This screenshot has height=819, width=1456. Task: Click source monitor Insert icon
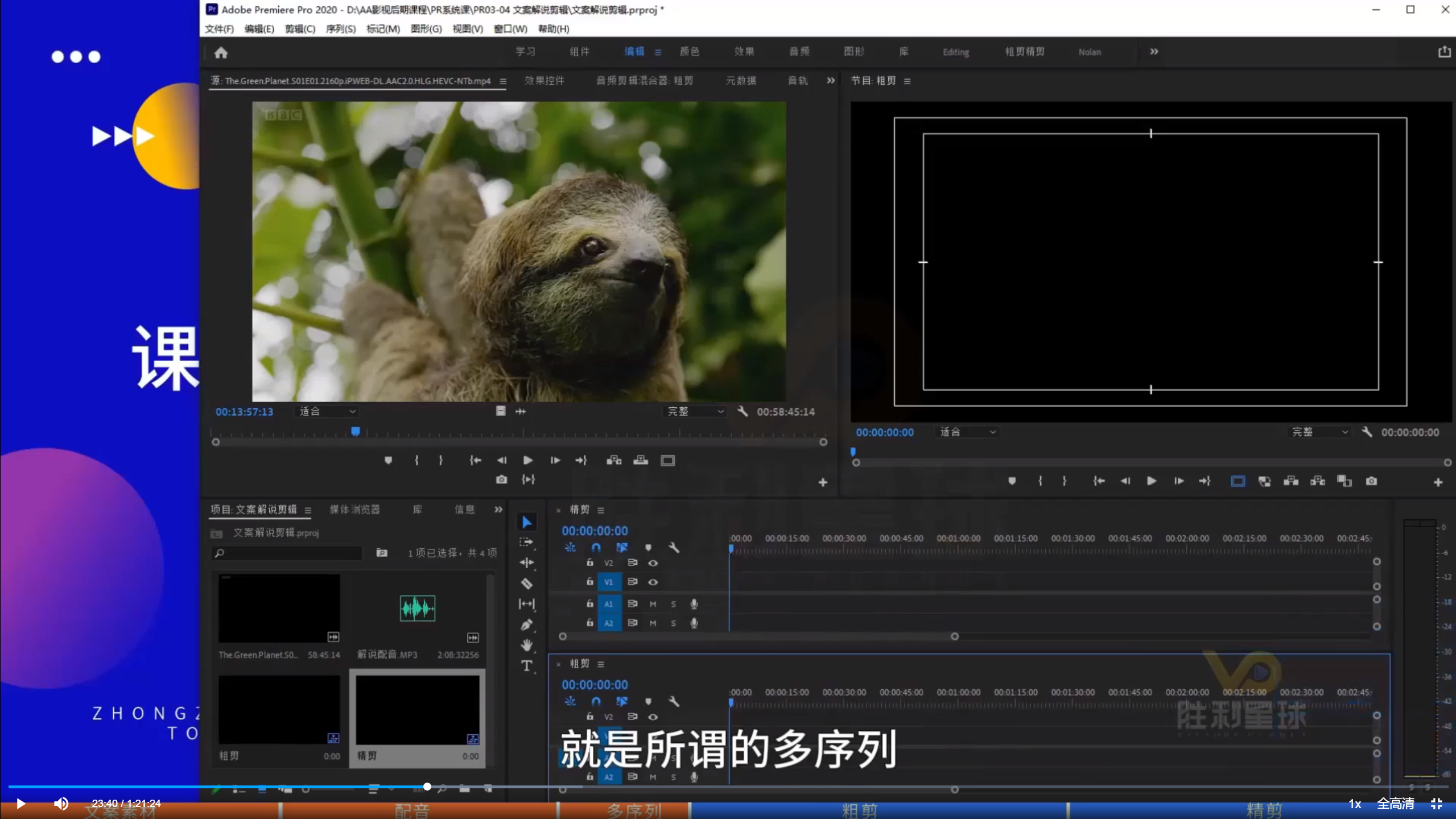pyautogui.click(x=613, y=460)
